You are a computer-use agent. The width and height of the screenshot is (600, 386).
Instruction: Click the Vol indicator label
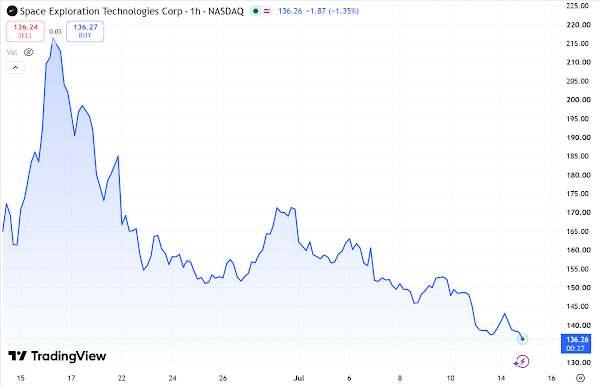12,52
